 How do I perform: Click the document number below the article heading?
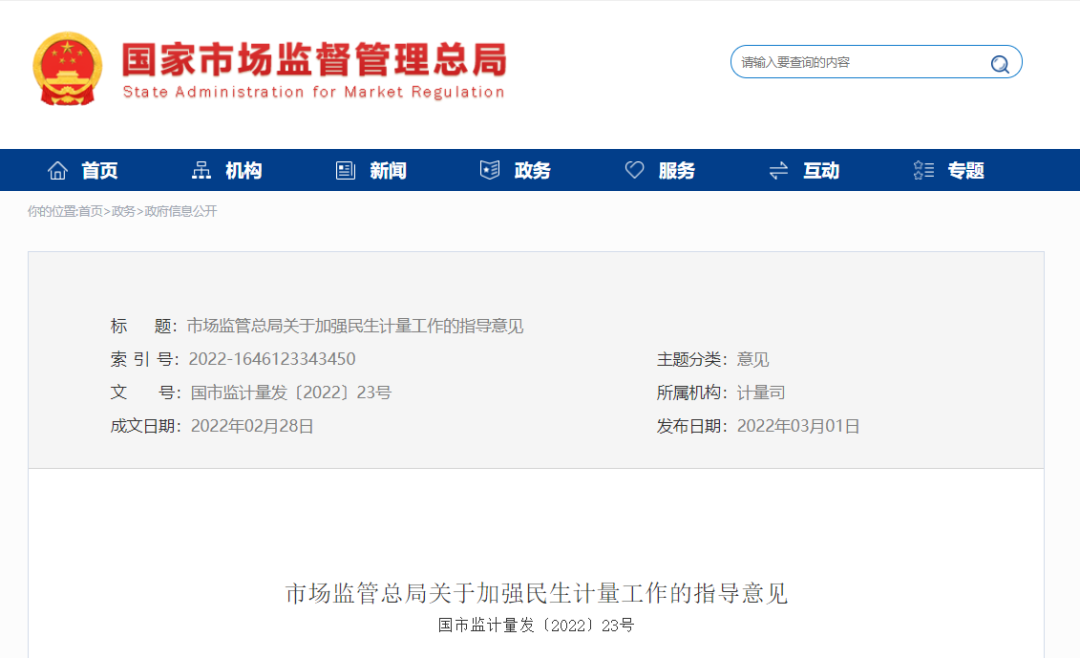[x=536, y=626]
